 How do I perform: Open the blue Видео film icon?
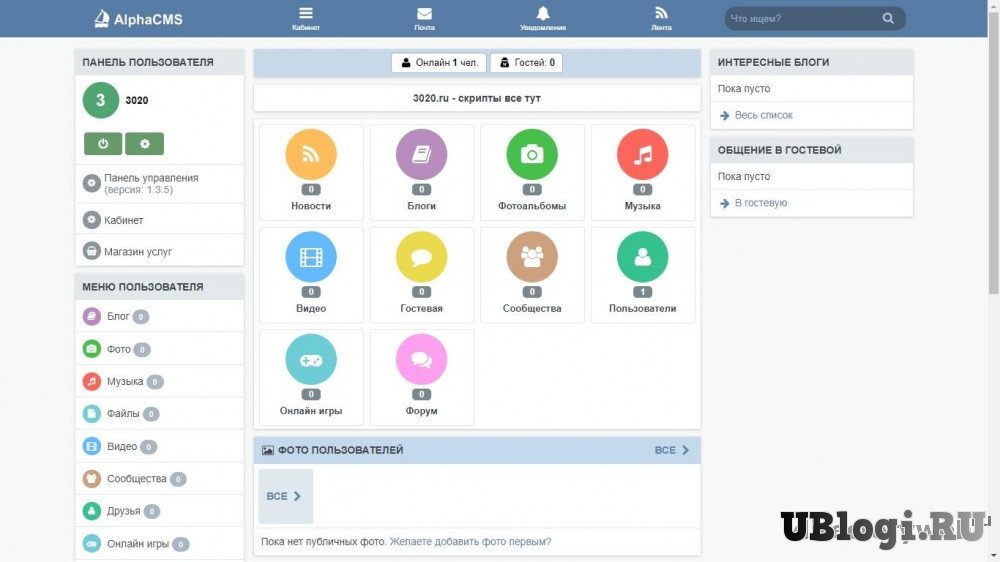tap(311, 258)
